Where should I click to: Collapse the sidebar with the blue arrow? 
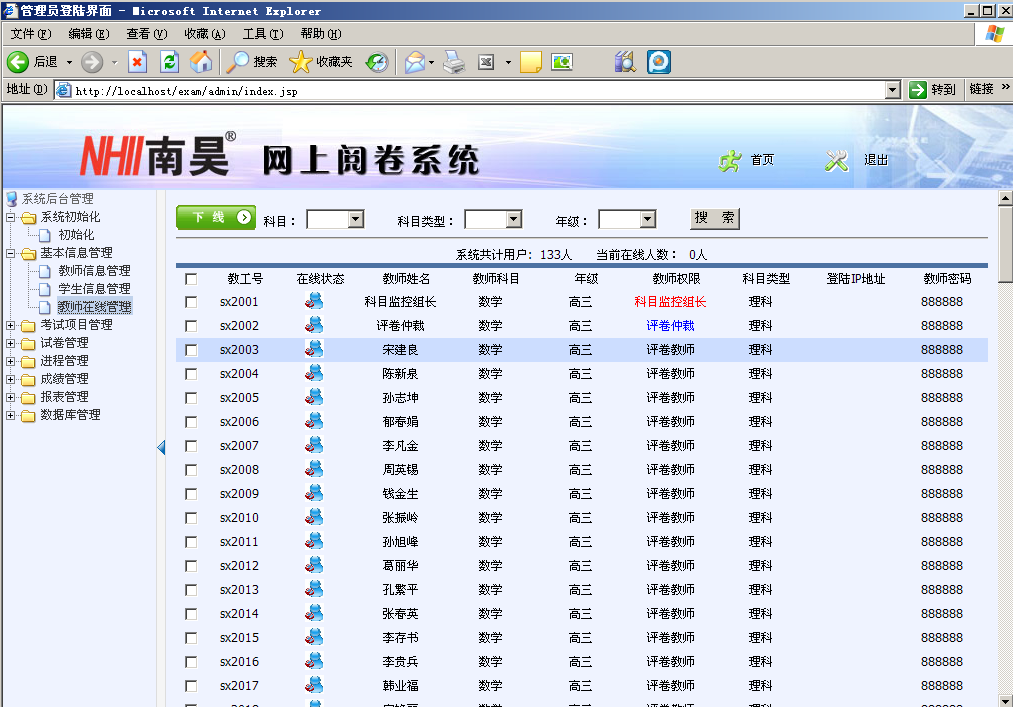pyautogui.click(x=161, y=447)
